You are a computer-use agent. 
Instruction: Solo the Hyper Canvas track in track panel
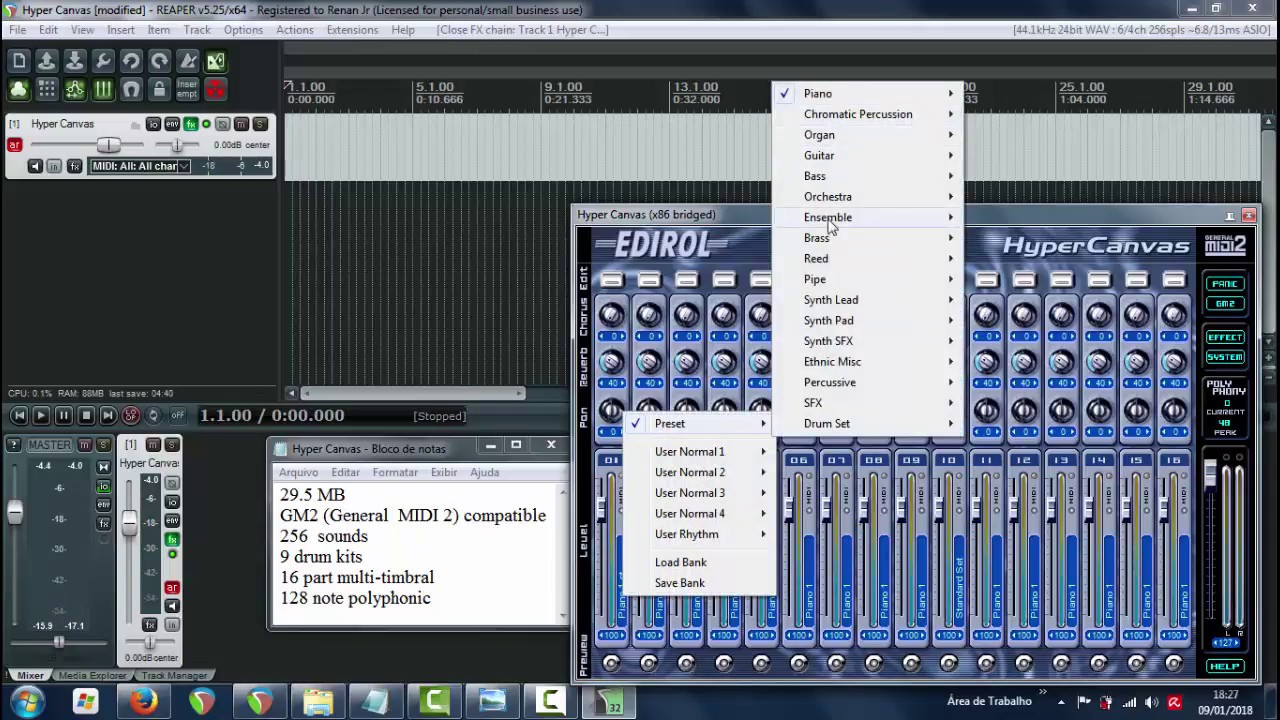point(260,124)
